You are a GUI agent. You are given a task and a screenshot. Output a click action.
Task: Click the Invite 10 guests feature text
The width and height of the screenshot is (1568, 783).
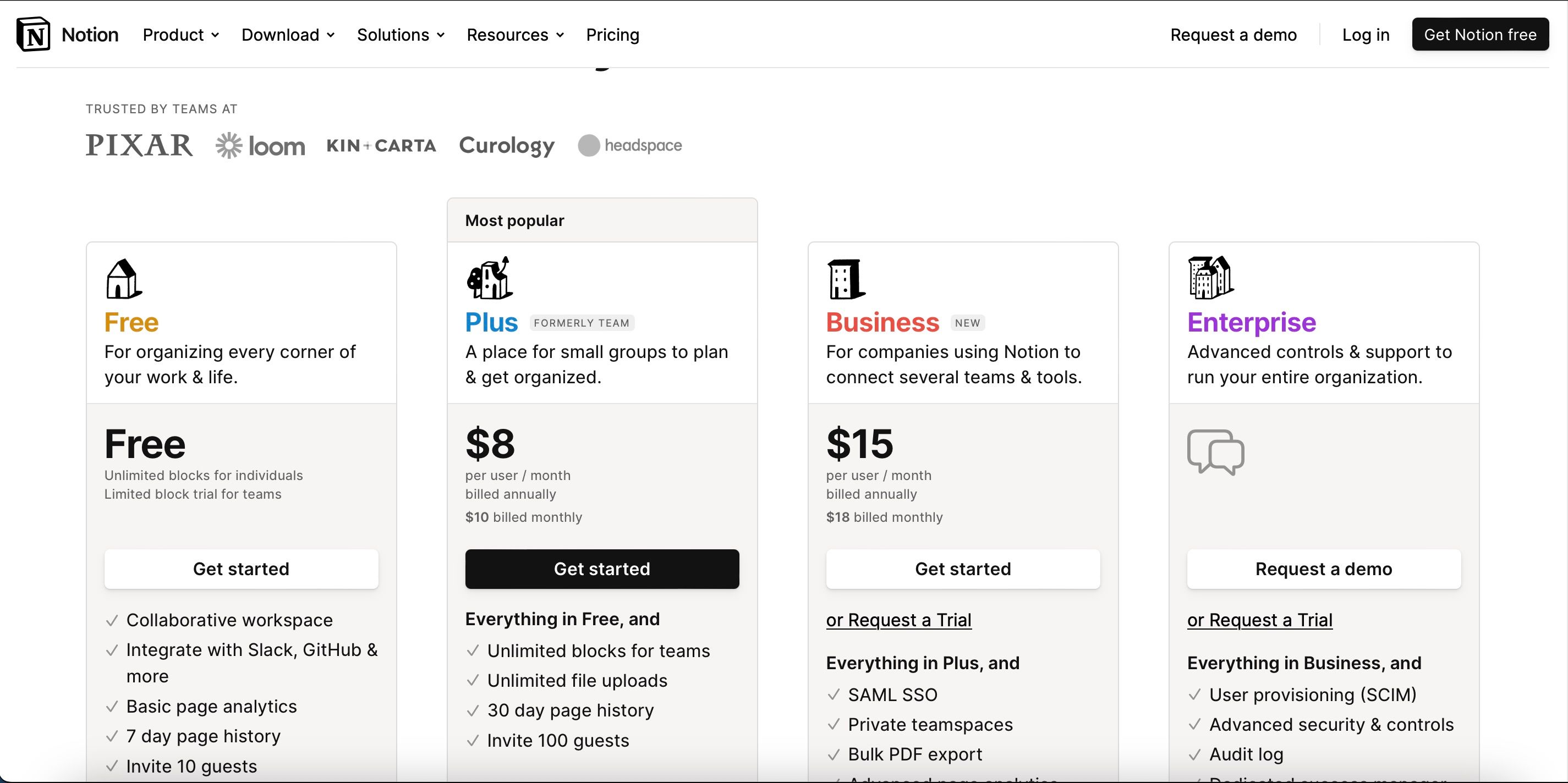point(192,766)
